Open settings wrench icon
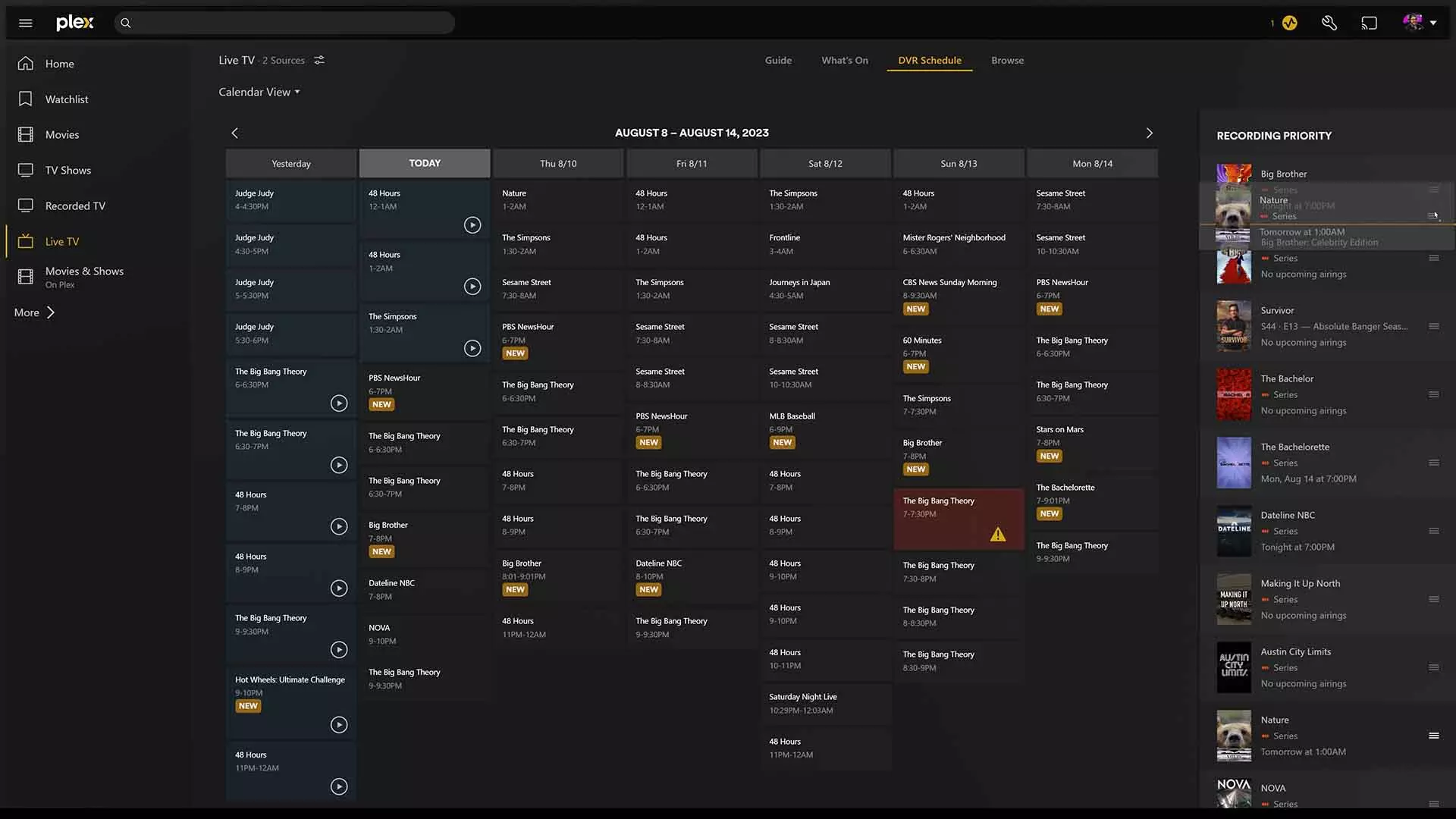Image resolution: width=1456 pixels, height=819 pixels. [1329, 23]
